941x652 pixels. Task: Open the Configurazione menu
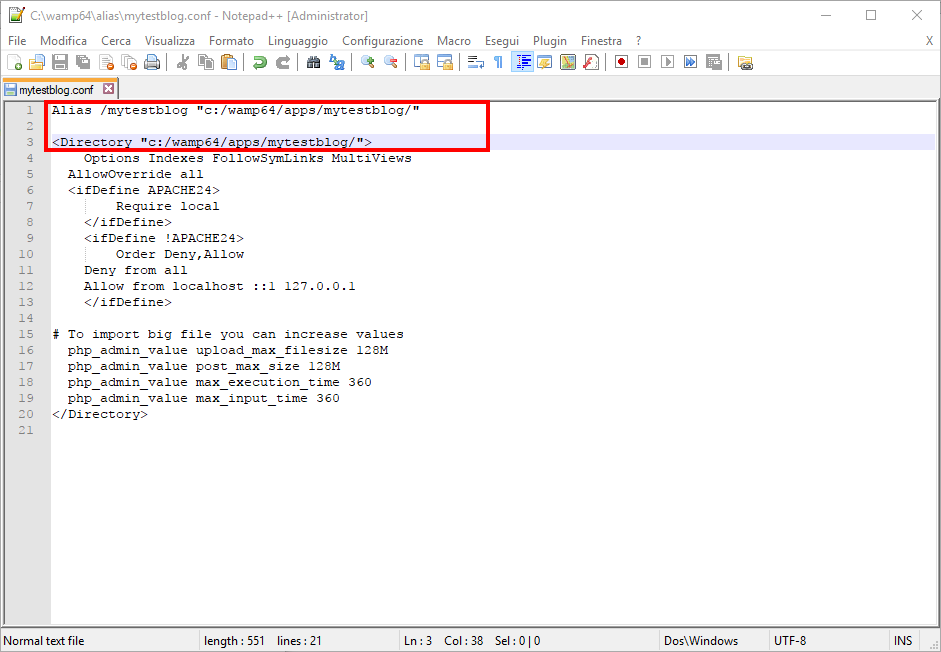tap(383, 41)
